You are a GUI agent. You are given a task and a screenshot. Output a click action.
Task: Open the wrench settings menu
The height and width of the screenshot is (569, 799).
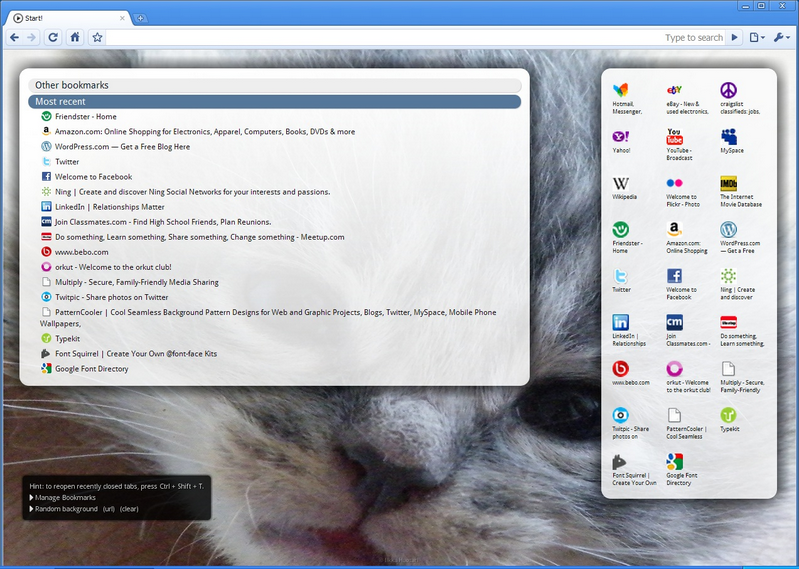pos(782,37)
